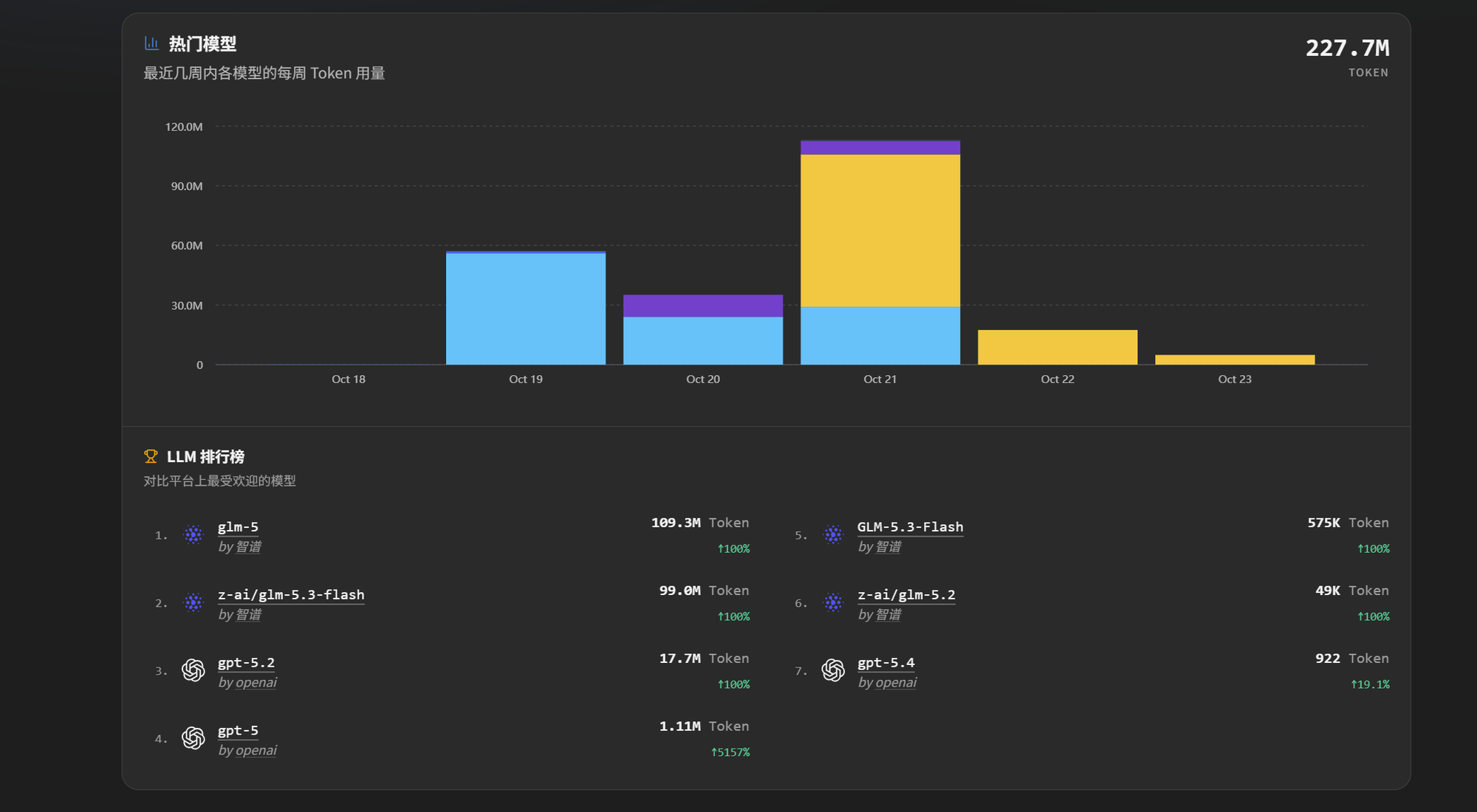
Task: Open the z-ai/glm-5.2 model link
Action: [x=906, y=595]
